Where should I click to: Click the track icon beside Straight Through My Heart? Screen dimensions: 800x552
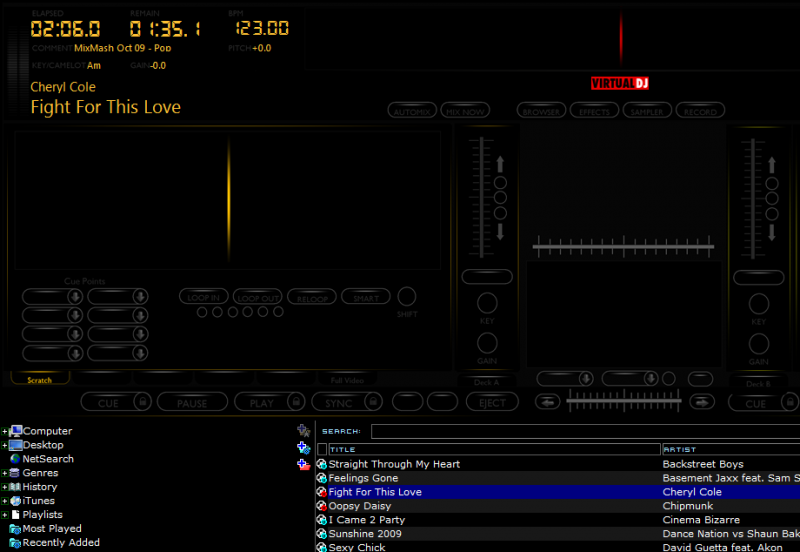tap(321, 464)
